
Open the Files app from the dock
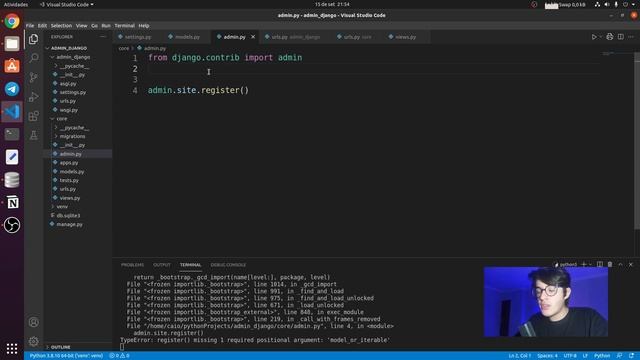pyautogui.click(x=12, y=44)
